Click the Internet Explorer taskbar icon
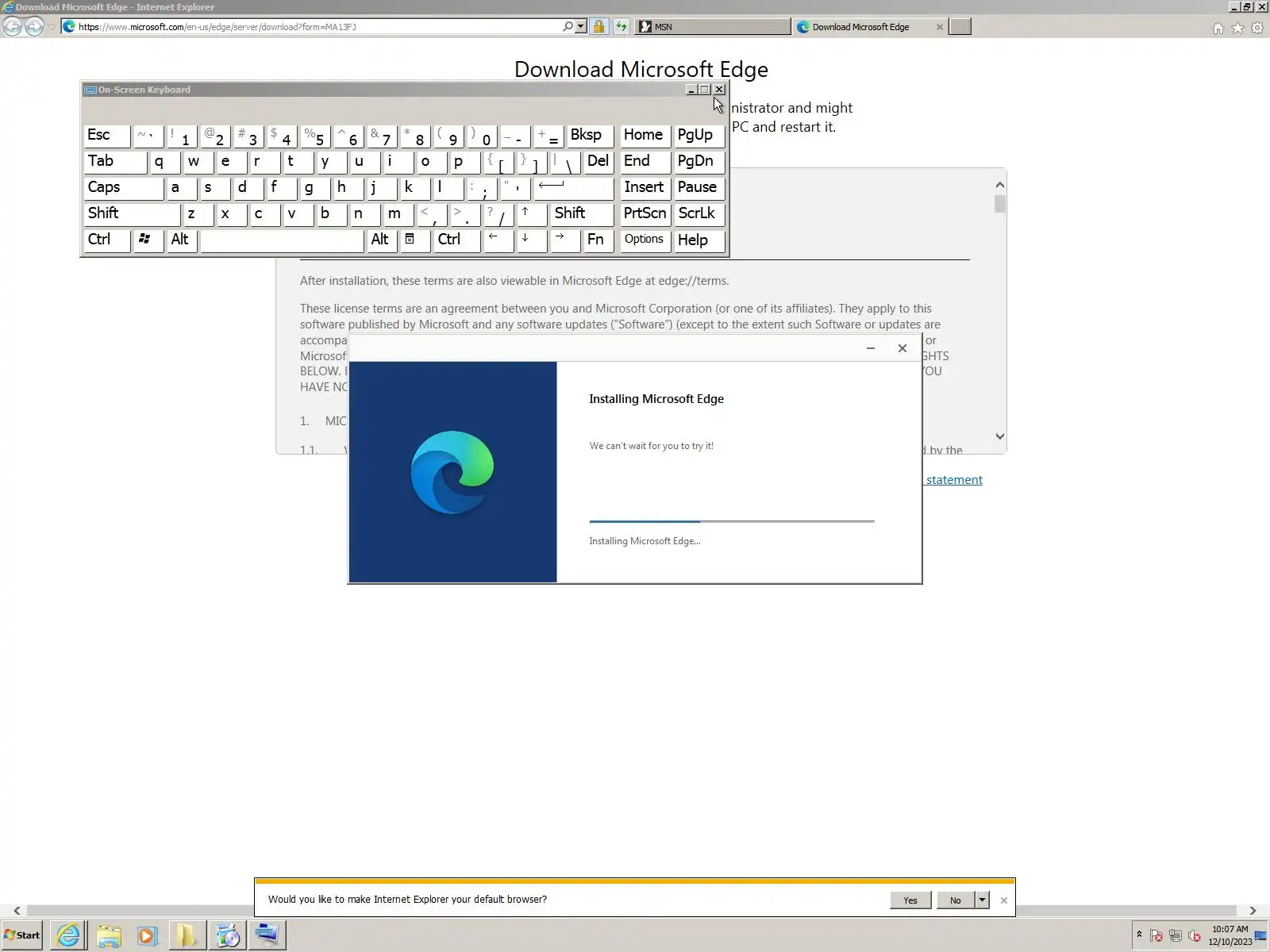 point(69,935)
